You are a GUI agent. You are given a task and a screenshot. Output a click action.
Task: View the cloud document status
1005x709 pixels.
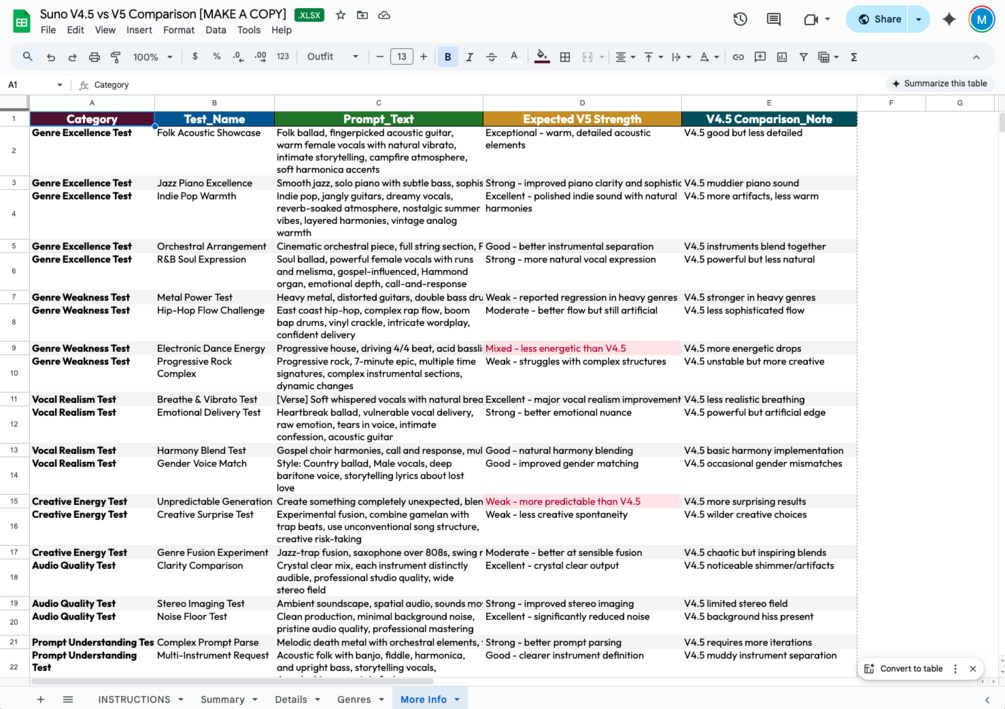[384, 15]
